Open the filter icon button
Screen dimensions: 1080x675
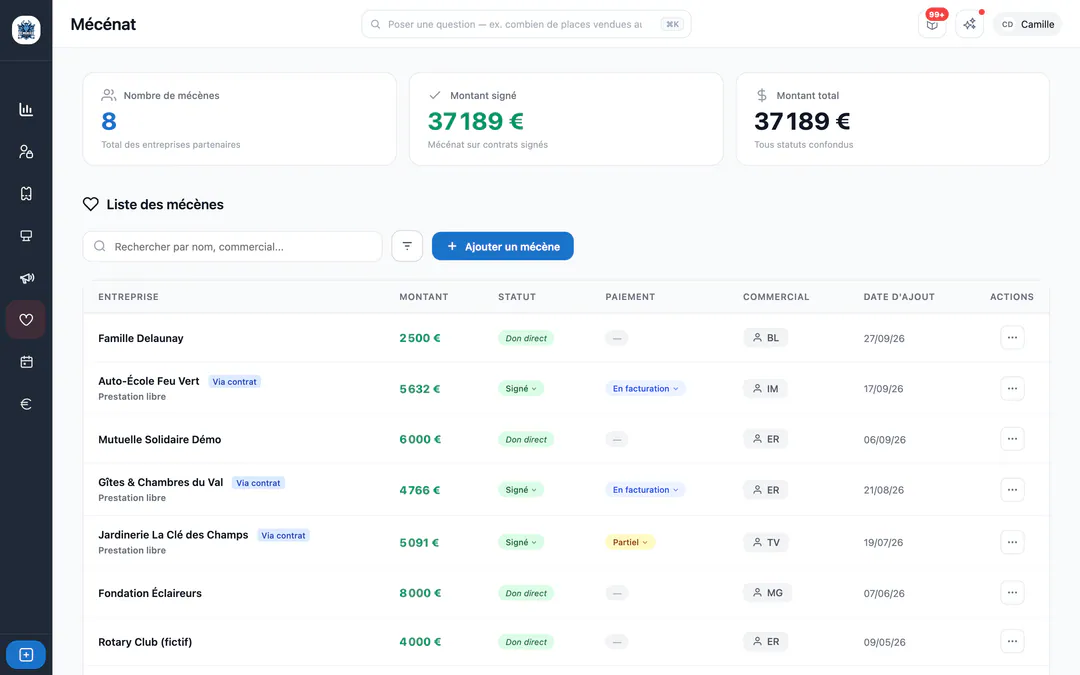407,246
